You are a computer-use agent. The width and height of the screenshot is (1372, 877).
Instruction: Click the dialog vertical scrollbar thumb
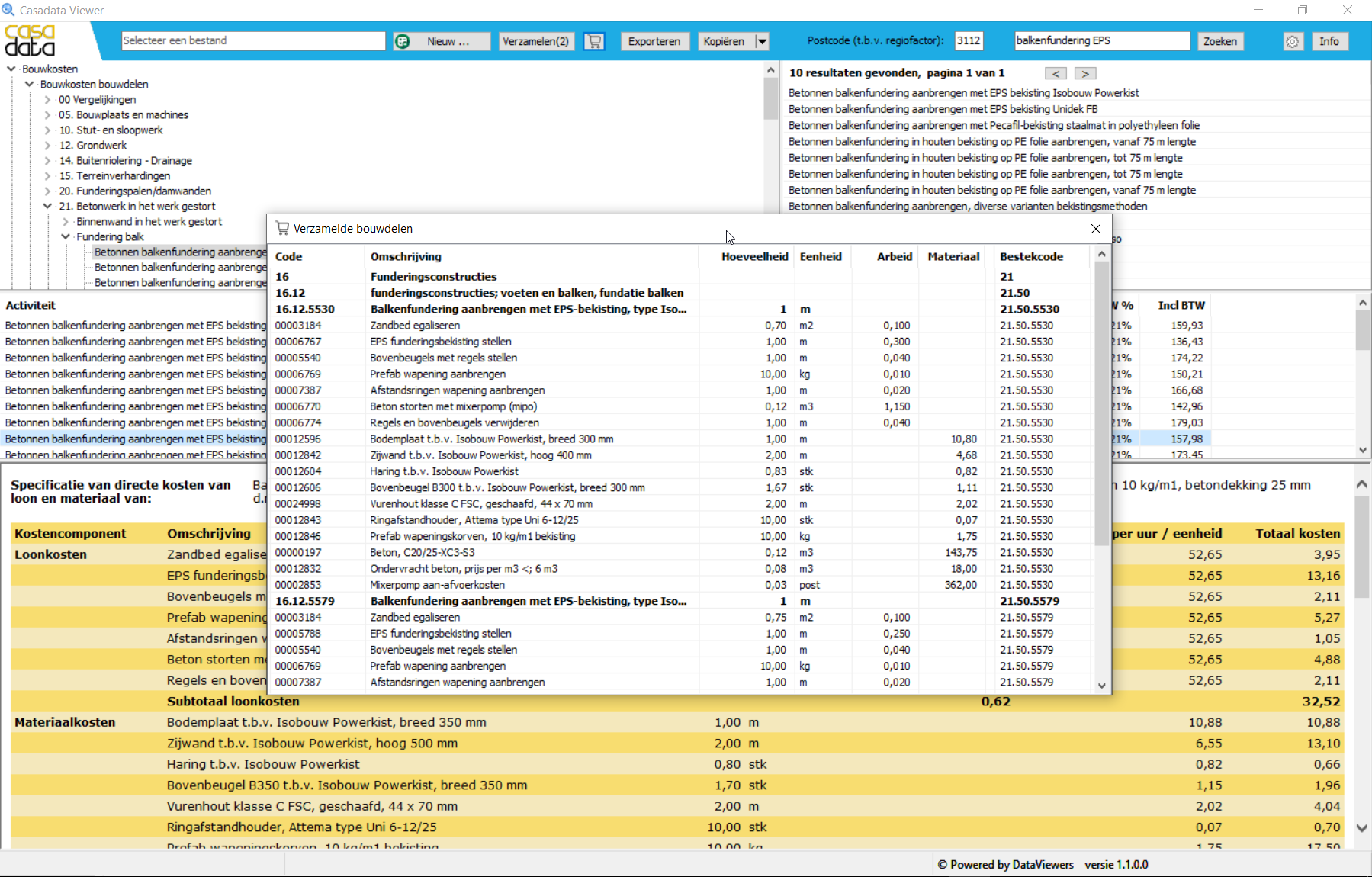tap(1101, 404)
